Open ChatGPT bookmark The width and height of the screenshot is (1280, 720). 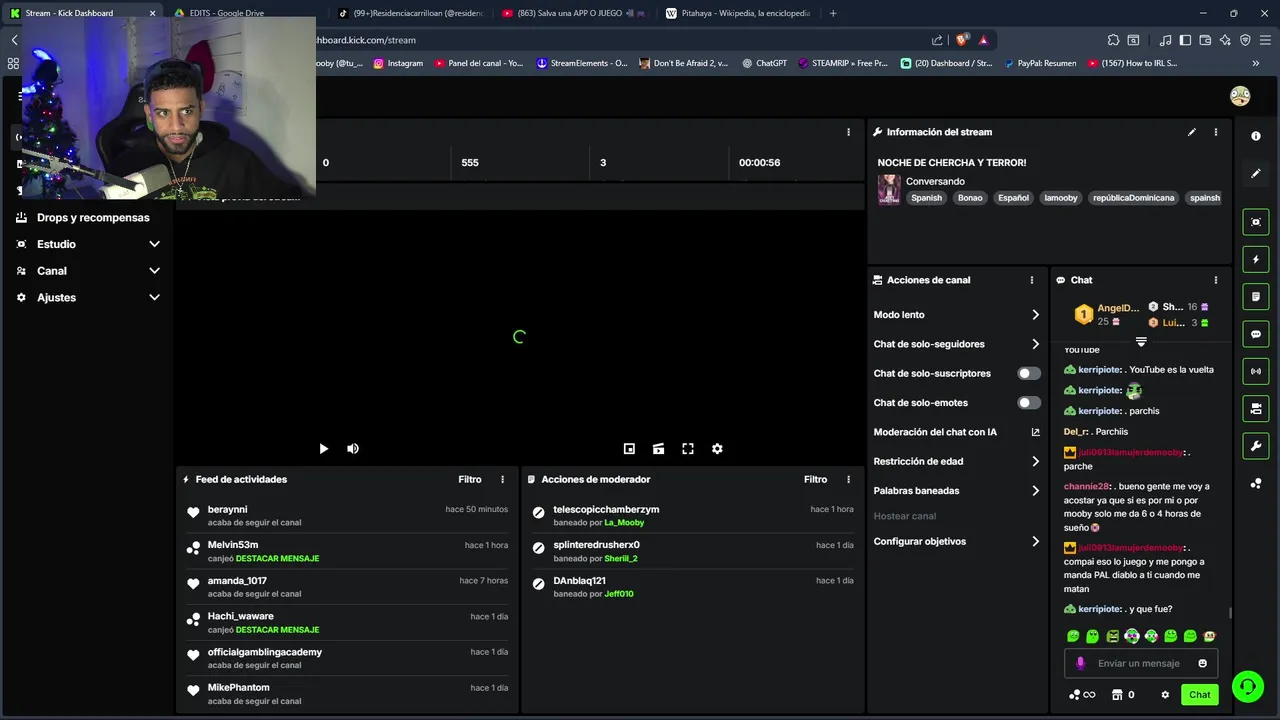click(x=765, y=63)
